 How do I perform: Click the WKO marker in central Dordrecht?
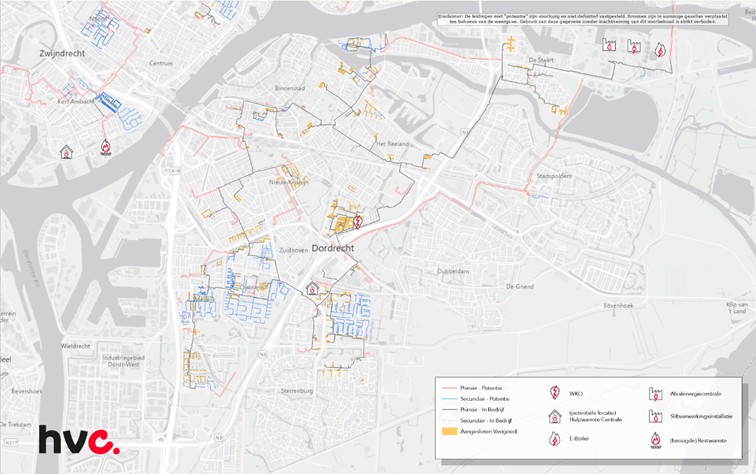point(357,225)
